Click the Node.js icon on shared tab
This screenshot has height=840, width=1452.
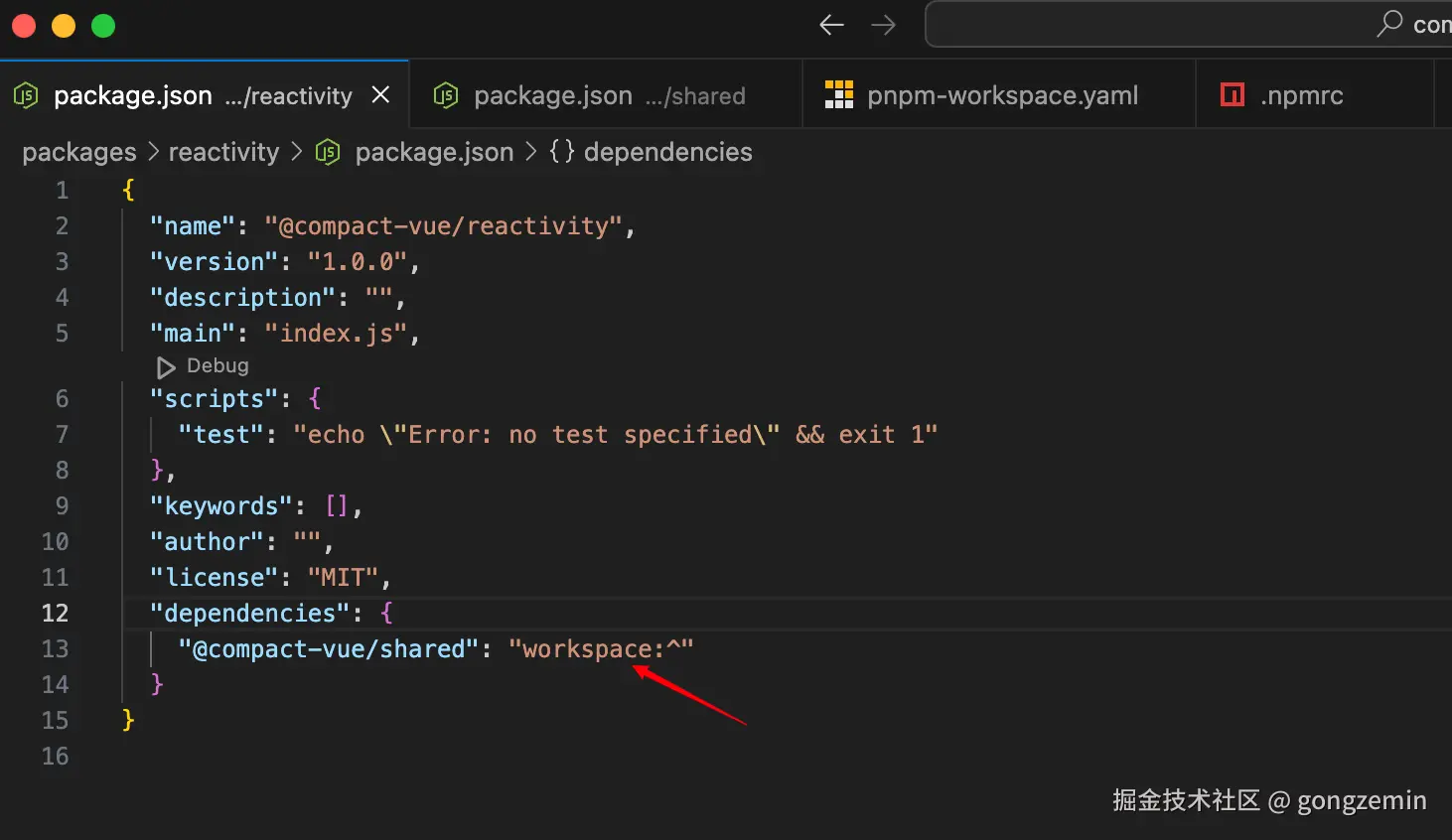coord(446,95)
